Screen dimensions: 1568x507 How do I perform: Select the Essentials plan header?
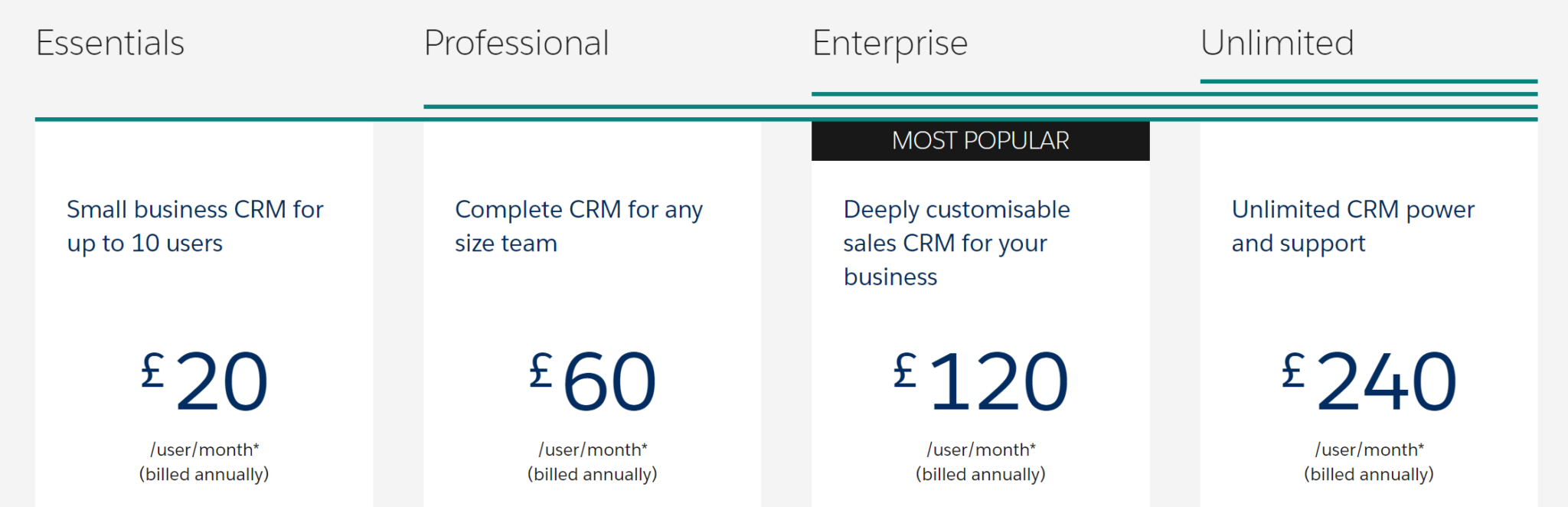pyautogui.click(x=109, y=44)
